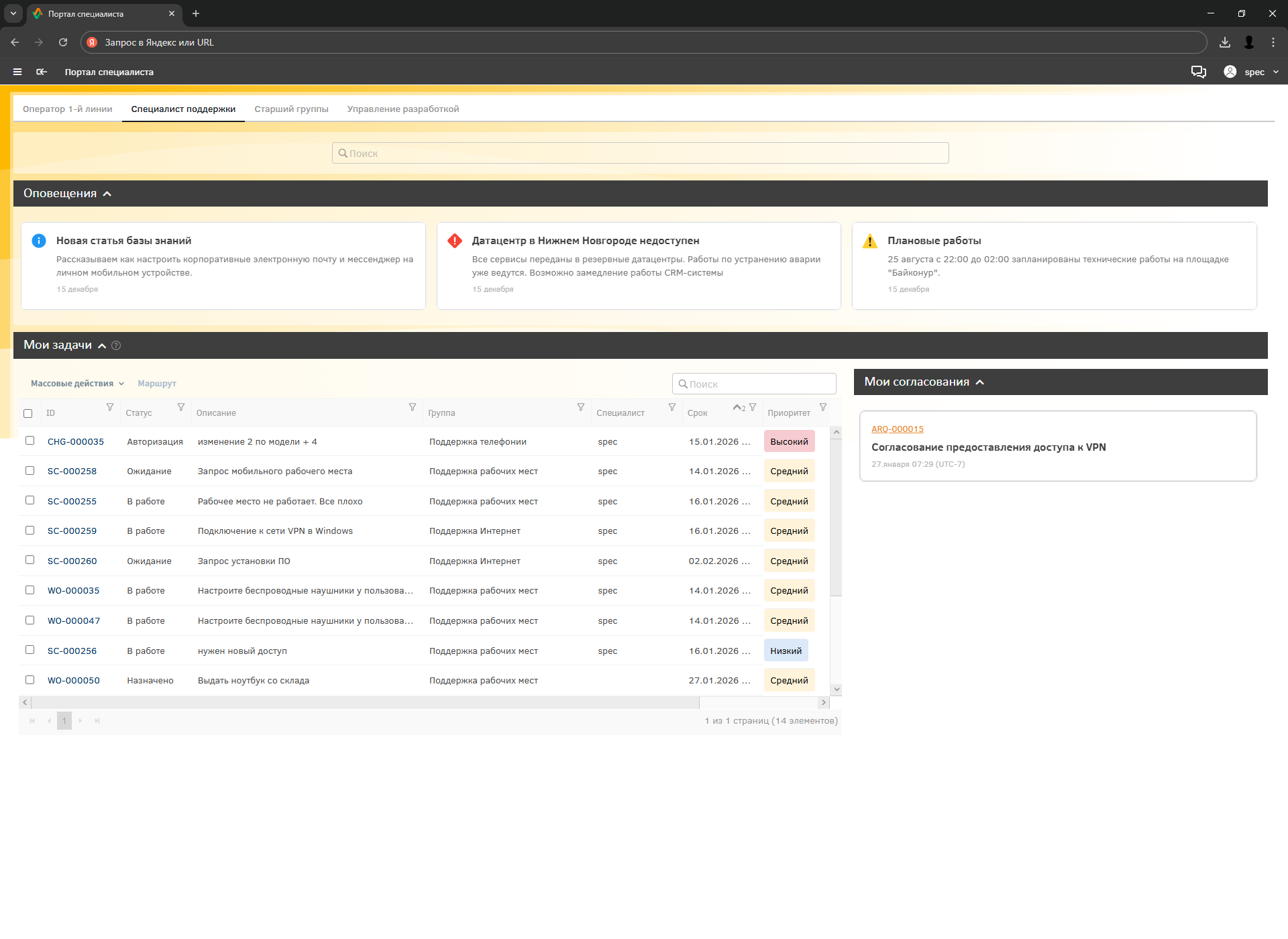Switch to the Старший группы tab
The width and height of the screenshot is (1288, 939).
point(291,109)
